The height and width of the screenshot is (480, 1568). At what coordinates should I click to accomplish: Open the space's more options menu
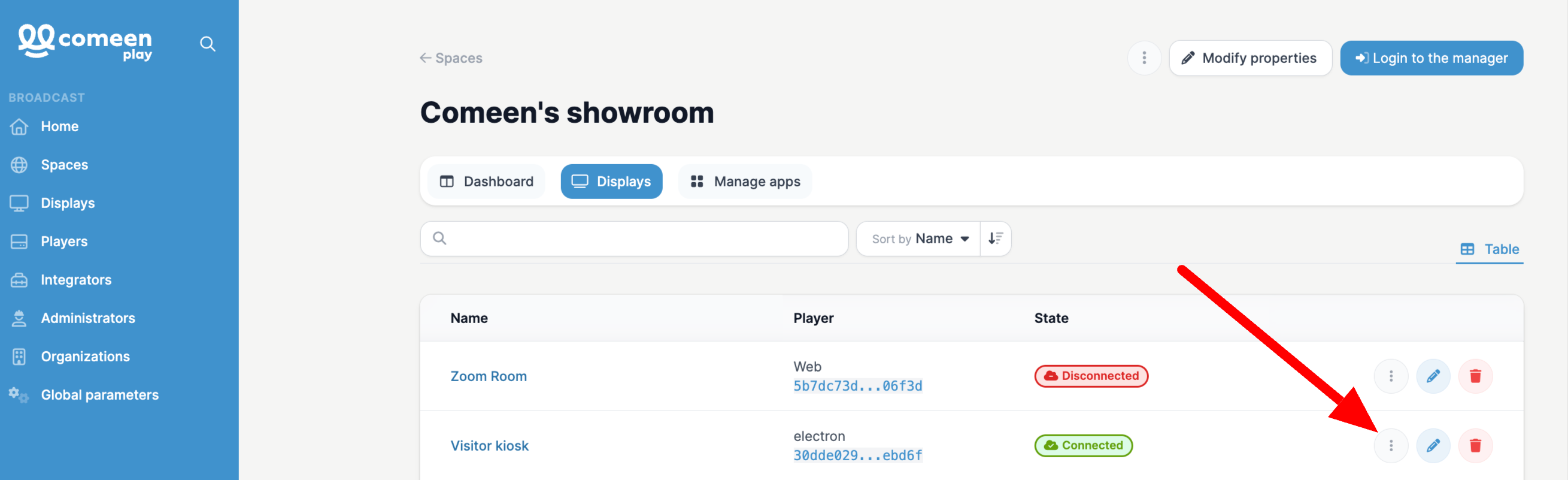click(x=1144, y=58)
